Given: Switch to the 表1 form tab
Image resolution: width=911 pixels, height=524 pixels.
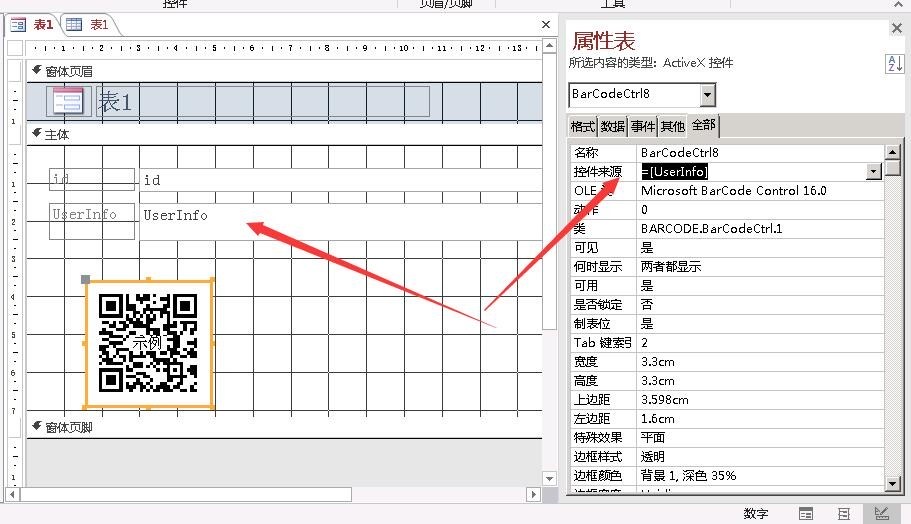Looking at the screenshot, I should [x=33, y=24].
